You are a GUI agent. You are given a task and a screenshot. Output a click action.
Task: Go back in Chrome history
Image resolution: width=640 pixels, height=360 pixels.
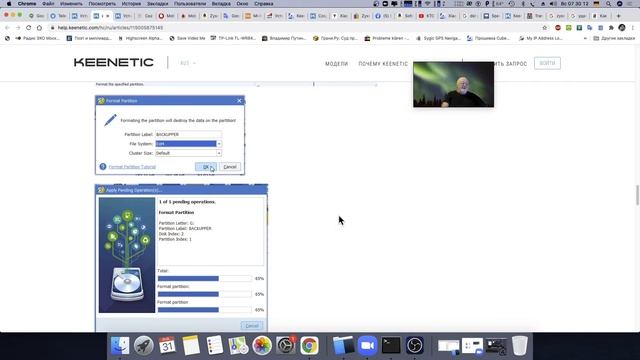pos(7,28)
